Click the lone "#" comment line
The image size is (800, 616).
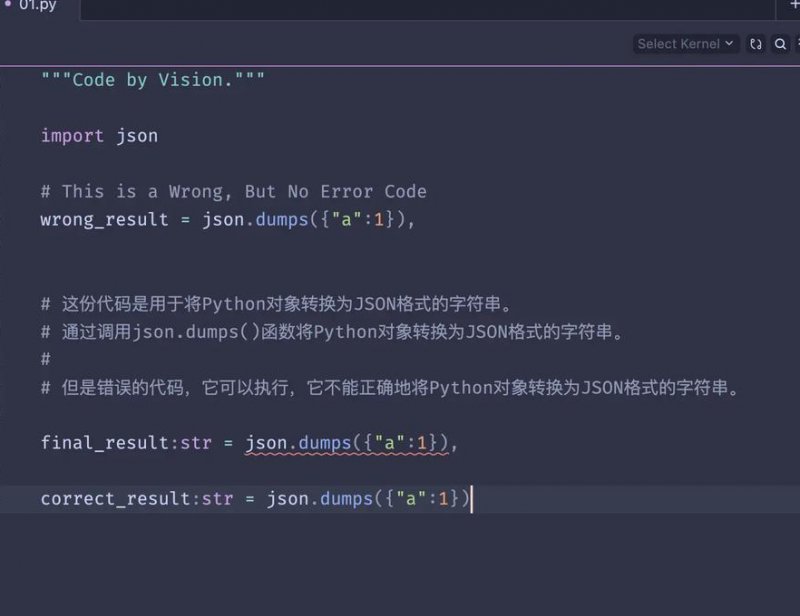pos(45,359)
